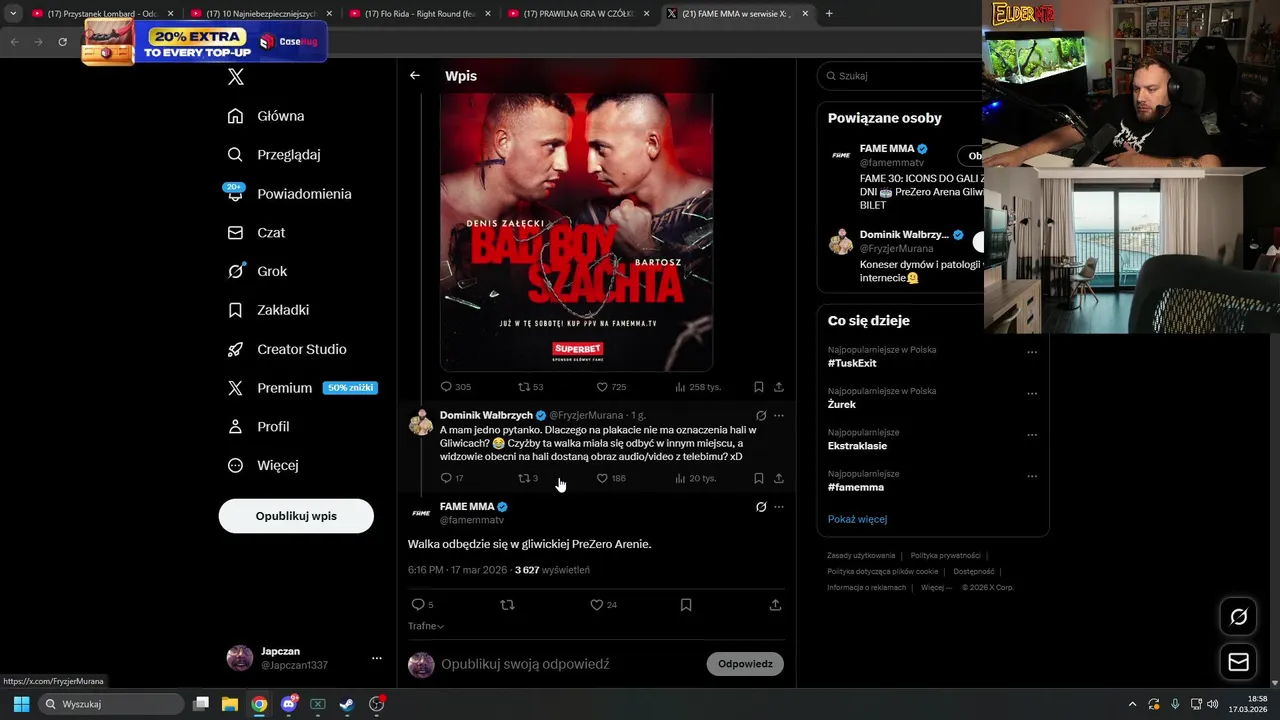The height and width of the screenshot is (720, 1280).
Task: Reply to Dominik's tweet with 17 comments
Action: [x=452, y=478]
